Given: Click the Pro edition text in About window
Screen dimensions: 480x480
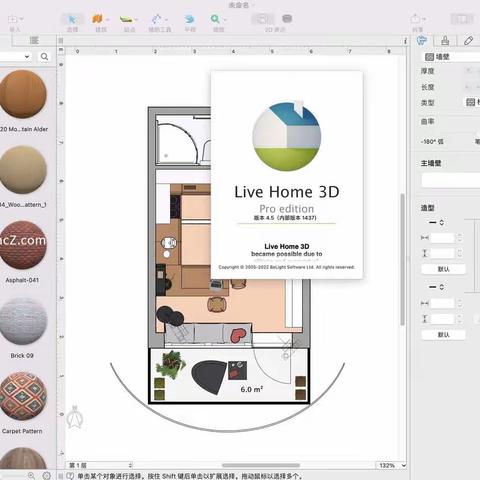Looking at the screenshot, I should (287, 209).
